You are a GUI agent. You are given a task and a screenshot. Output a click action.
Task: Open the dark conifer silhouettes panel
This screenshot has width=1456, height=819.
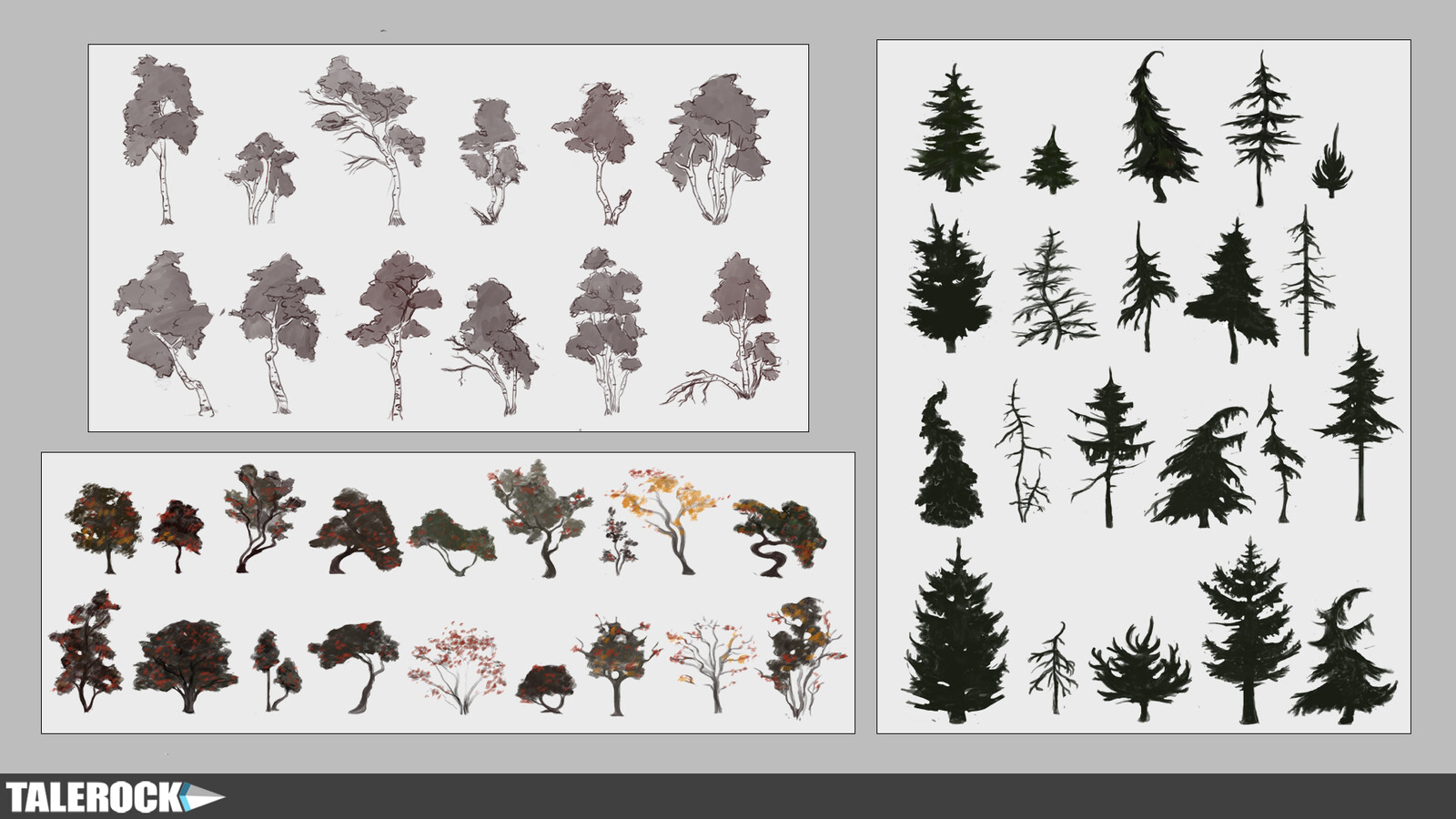[x=1144, y=387]
